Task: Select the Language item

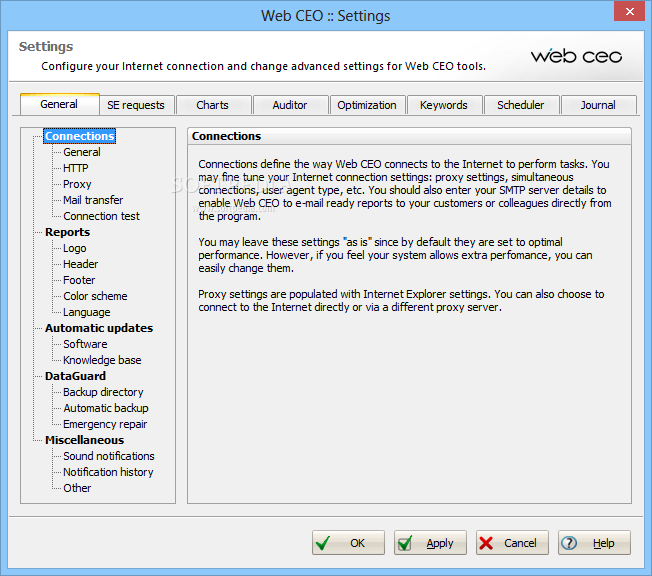Action: (x=86, y=312)
